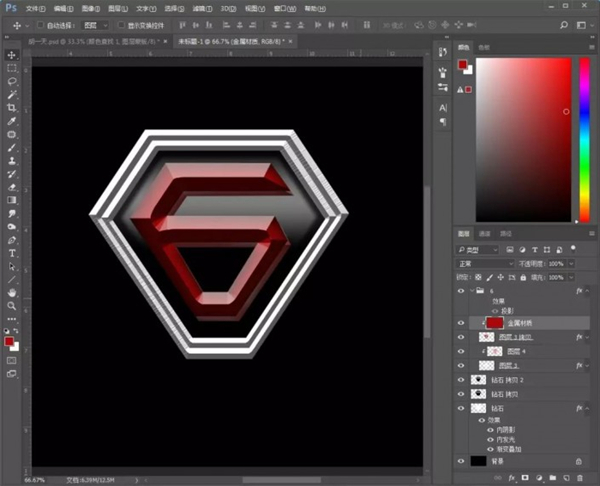Select the Crop tool
Viewport: 600px width, 486px height.
[12, 107]
